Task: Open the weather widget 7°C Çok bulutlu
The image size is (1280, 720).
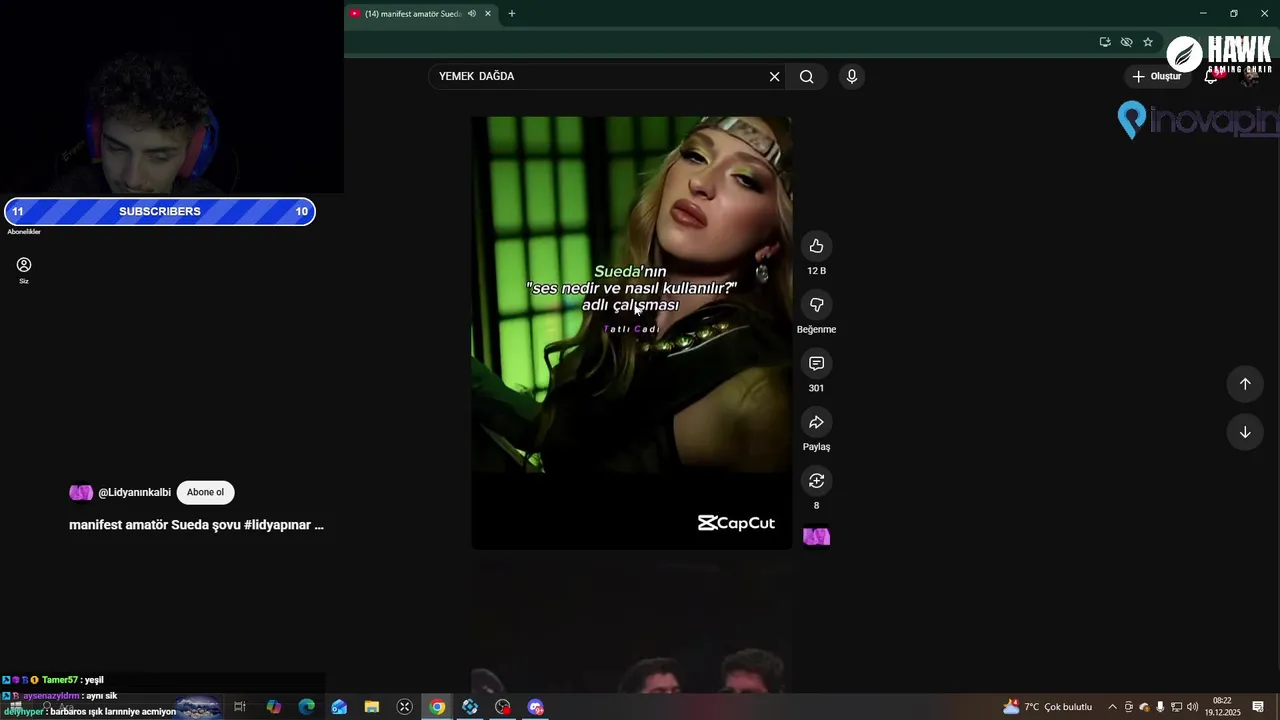Action: 1048,707
